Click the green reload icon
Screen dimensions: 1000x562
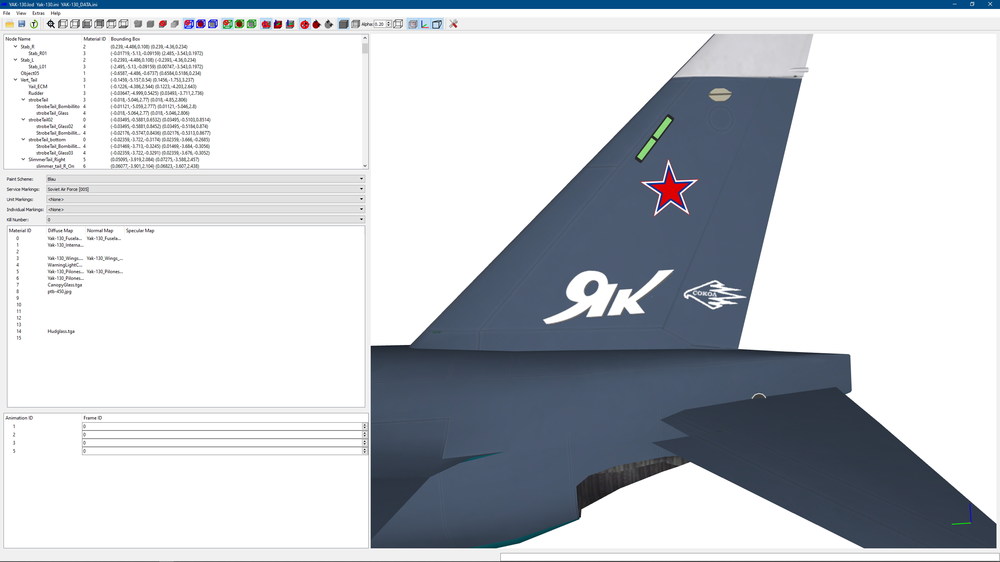click(x=34, y=24)
